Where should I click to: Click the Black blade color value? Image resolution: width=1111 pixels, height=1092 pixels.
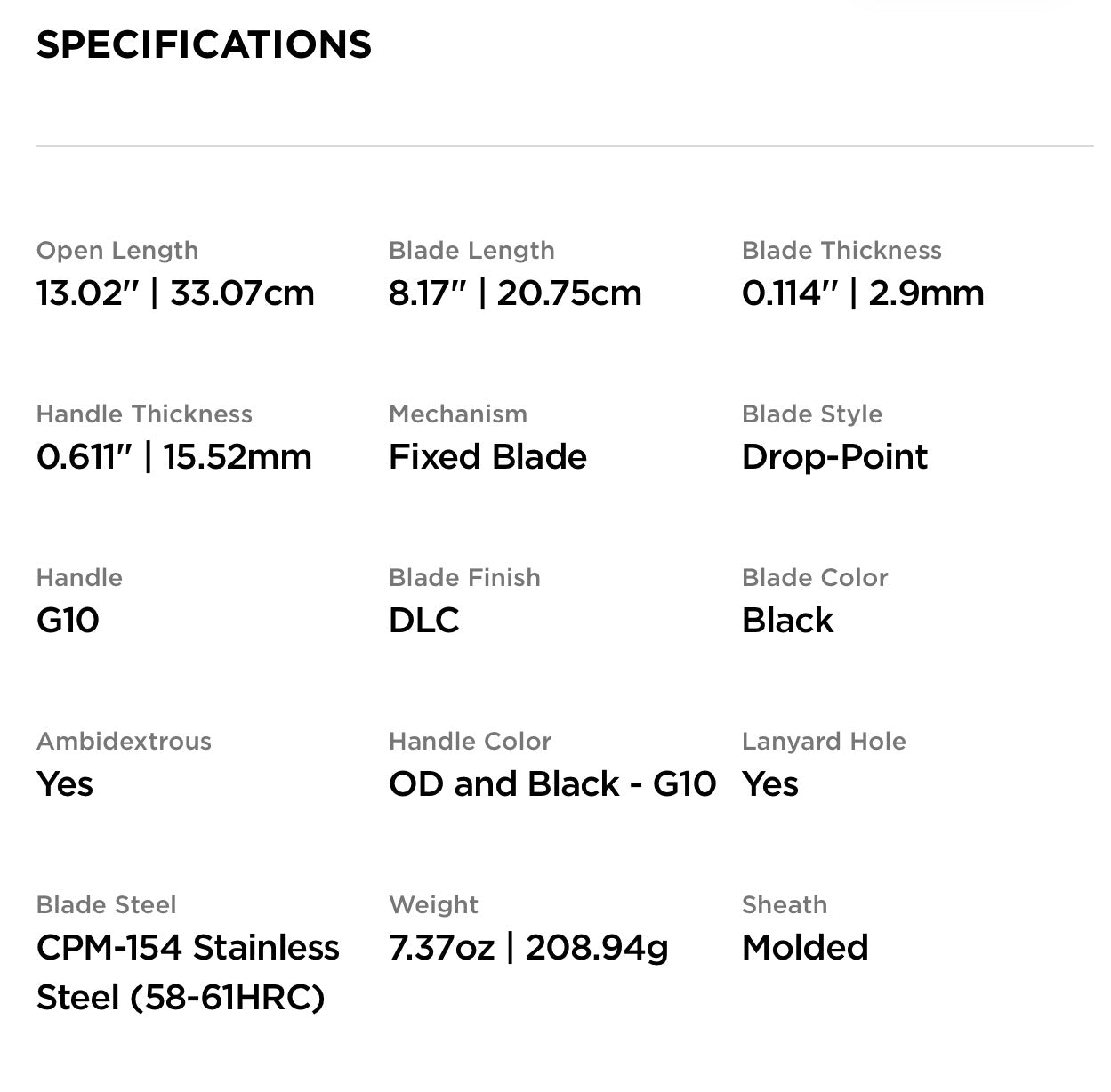tap(787, 620)
